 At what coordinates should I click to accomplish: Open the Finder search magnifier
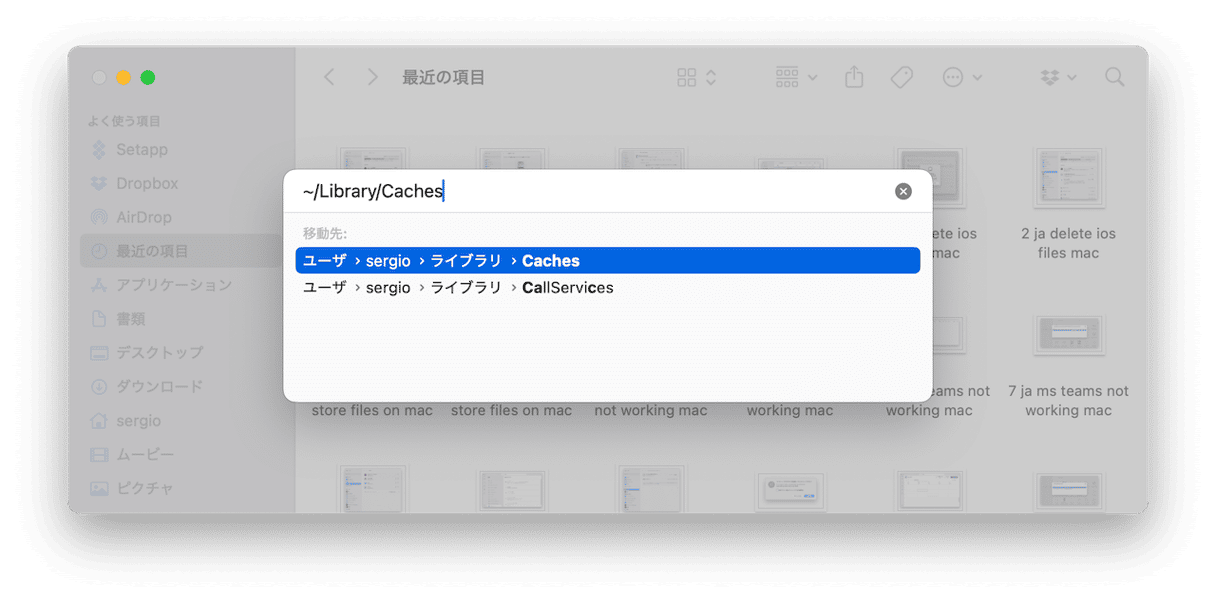1114,77
